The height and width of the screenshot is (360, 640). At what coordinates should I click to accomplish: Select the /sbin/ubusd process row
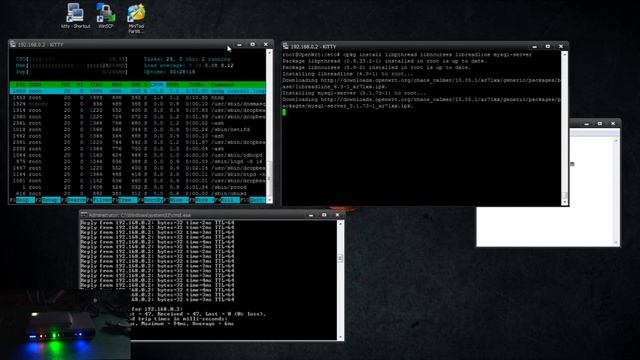point(138,193)
